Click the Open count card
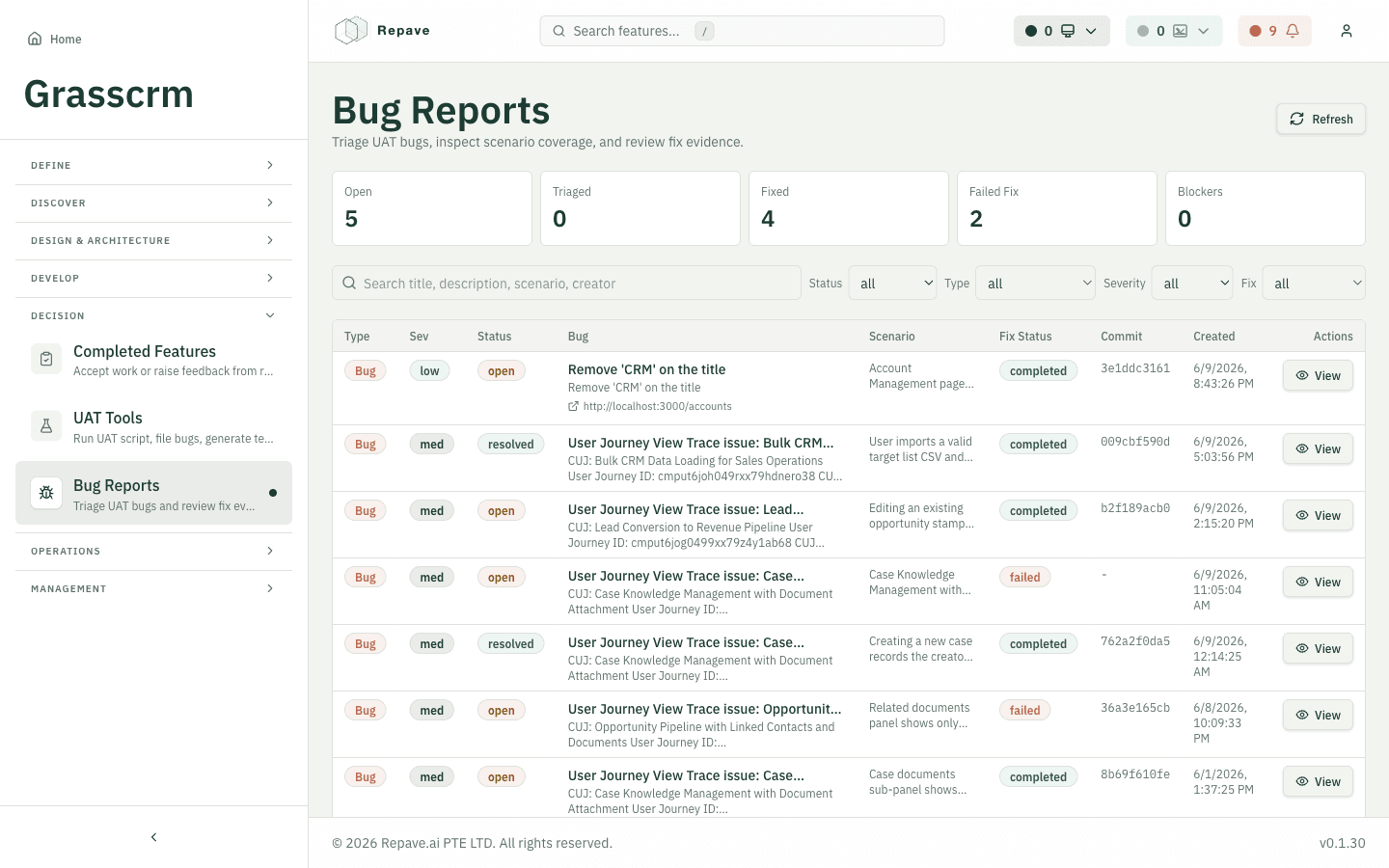Image resolution: width=1389 pixels, height=868 pixels. point(432,208)
